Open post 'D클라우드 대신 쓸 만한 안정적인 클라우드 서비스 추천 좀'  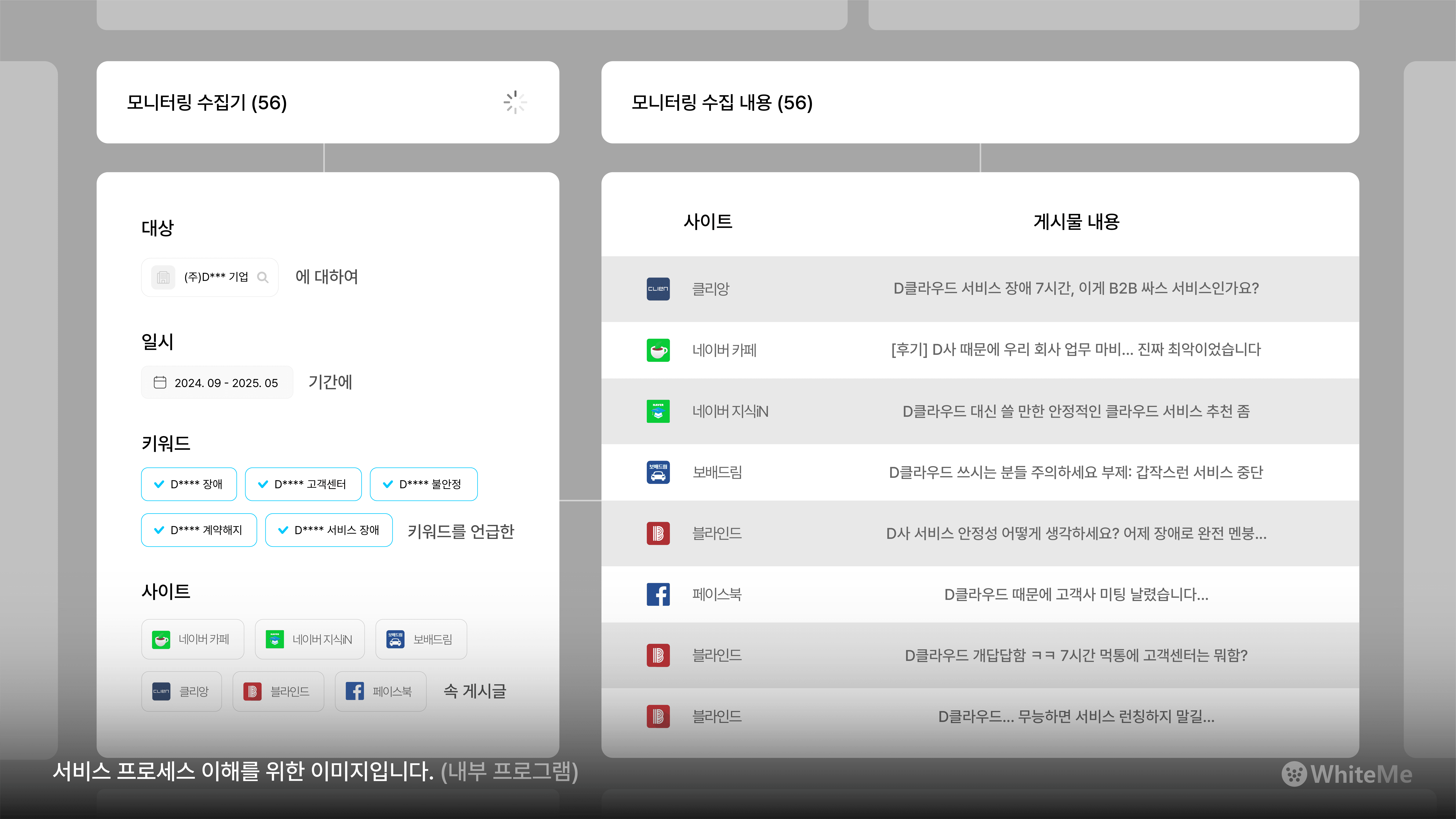(1076, 411)
